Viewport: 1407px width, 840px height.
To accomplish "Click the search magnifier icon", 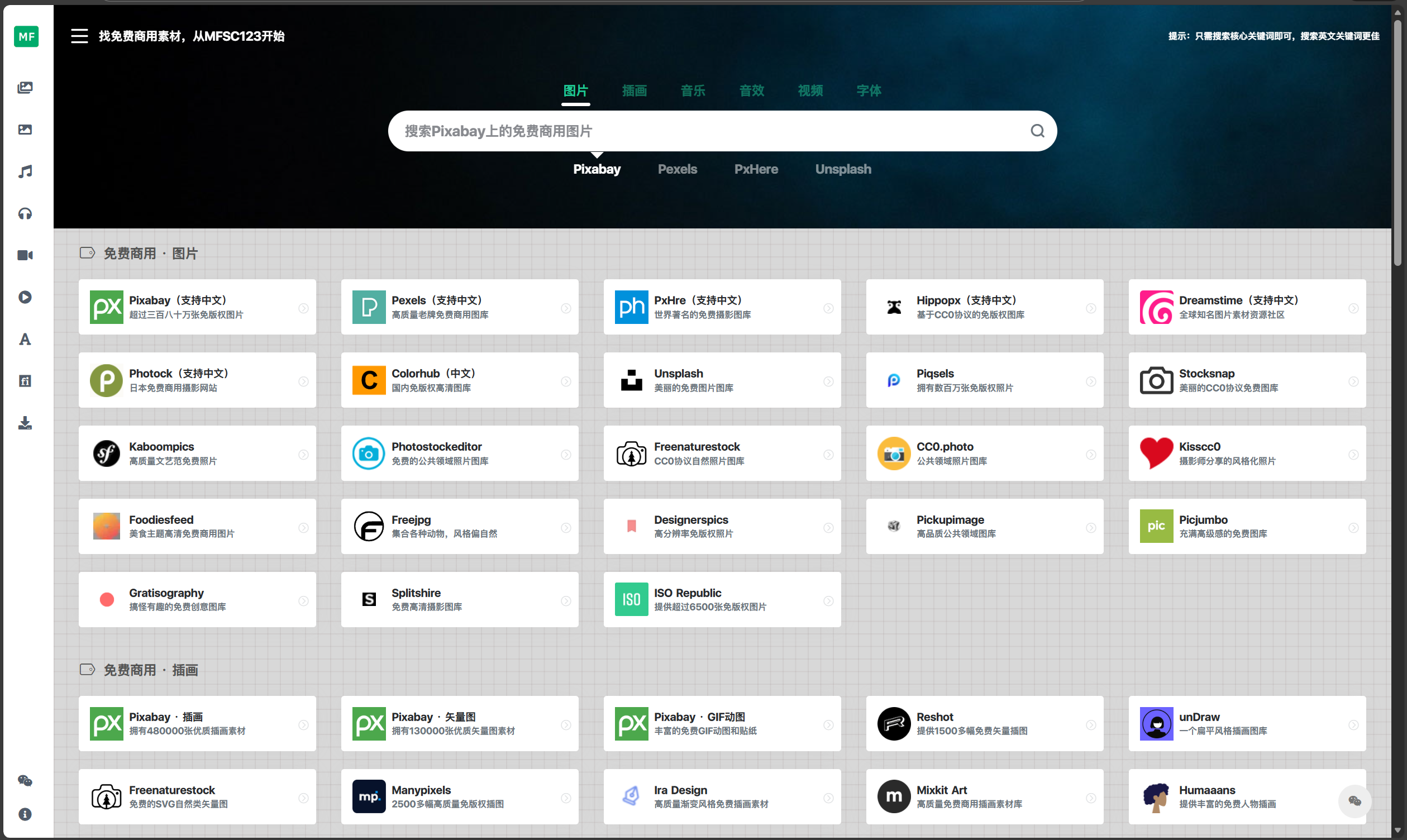I will [x=1037, y=131].
